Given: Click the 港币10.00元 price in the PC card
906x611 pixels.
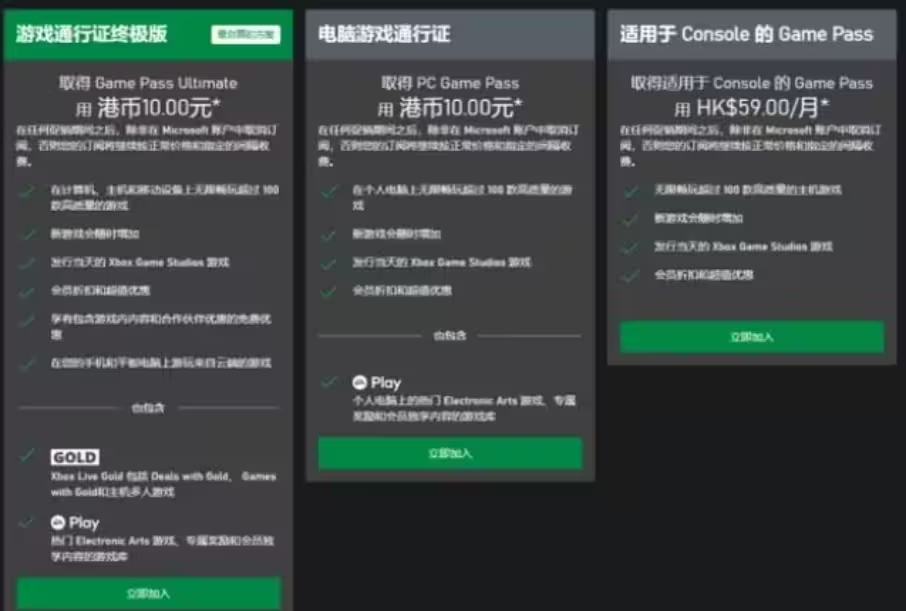Looking at the screenshot, I should (461, 108).
